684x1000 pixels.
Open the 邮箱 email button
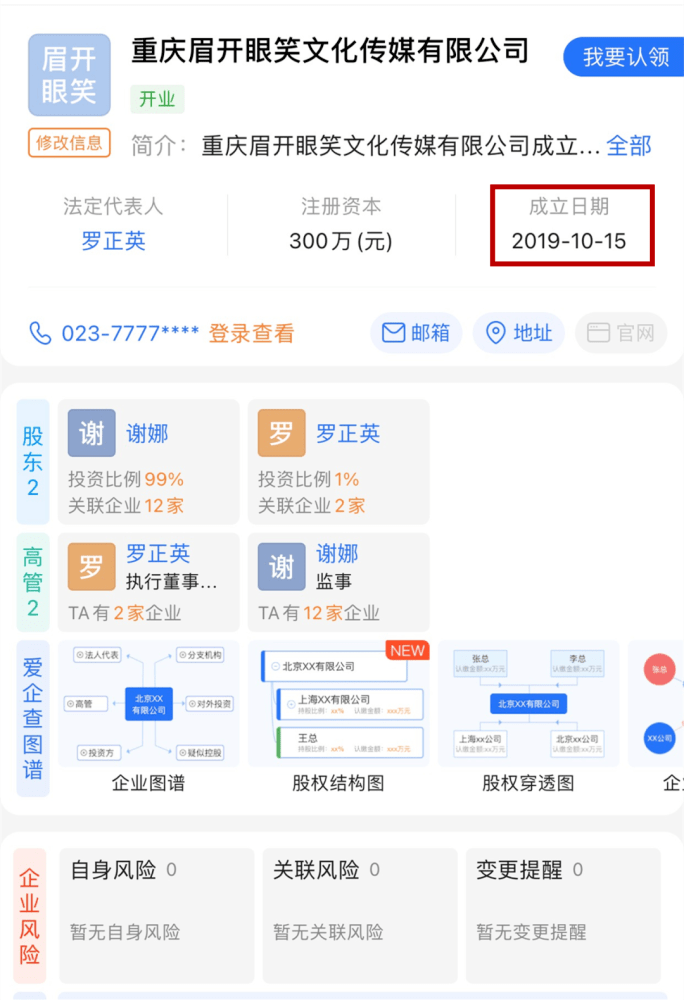416,333
